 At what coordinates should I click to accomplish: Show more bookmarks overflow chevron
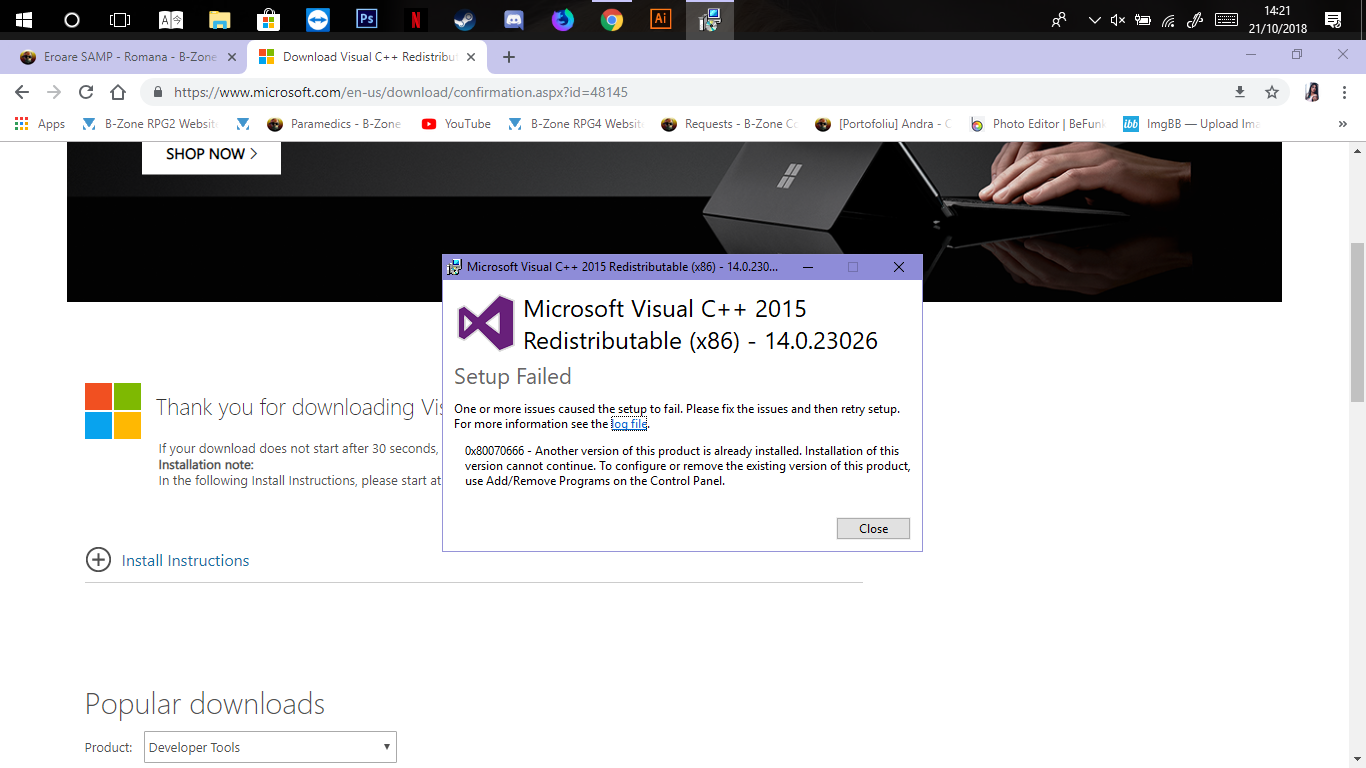pos(1342,124)
